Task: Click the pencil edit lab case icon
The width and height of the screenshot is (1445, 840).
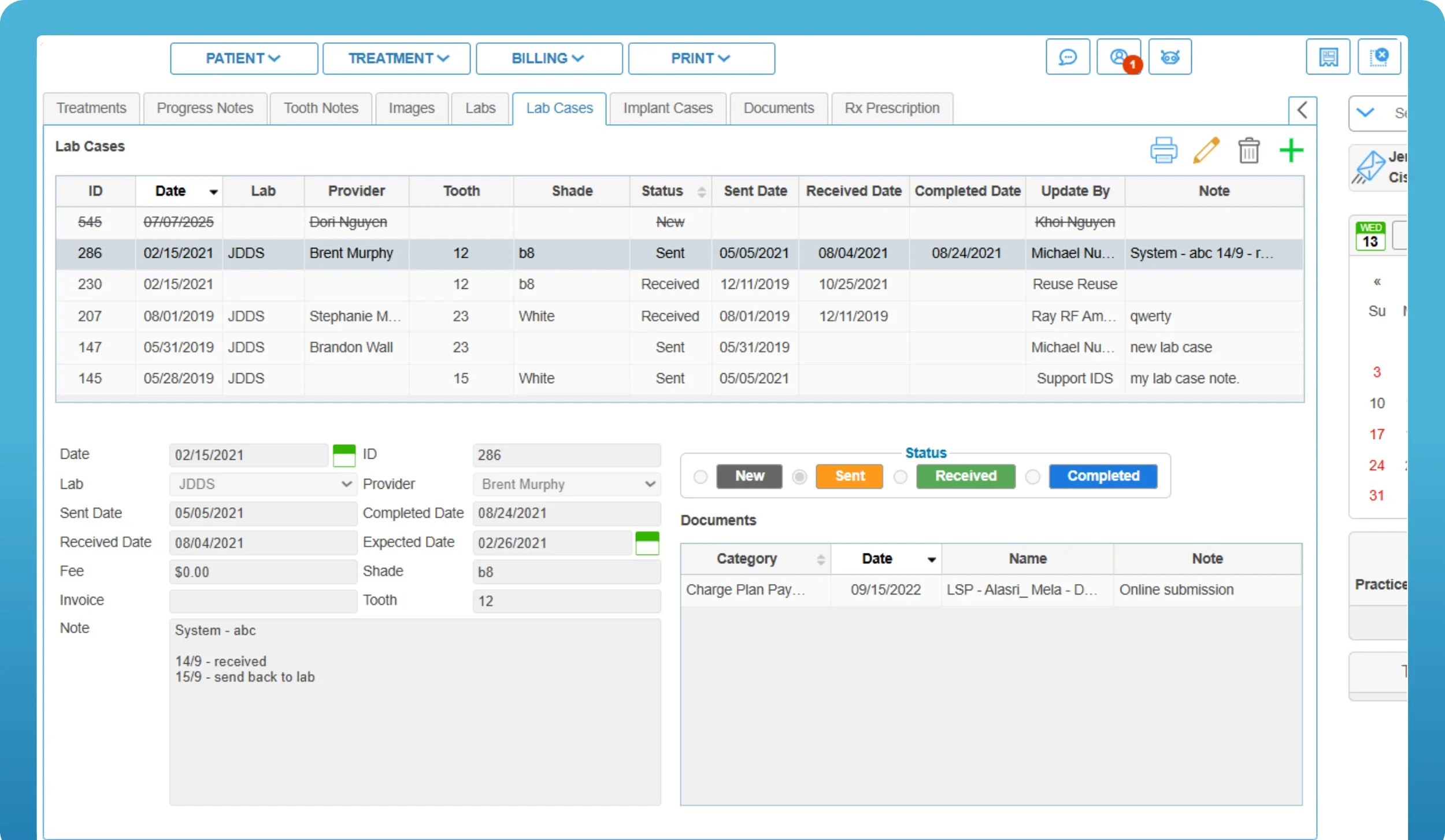Action: click(x=1206, y=151)
